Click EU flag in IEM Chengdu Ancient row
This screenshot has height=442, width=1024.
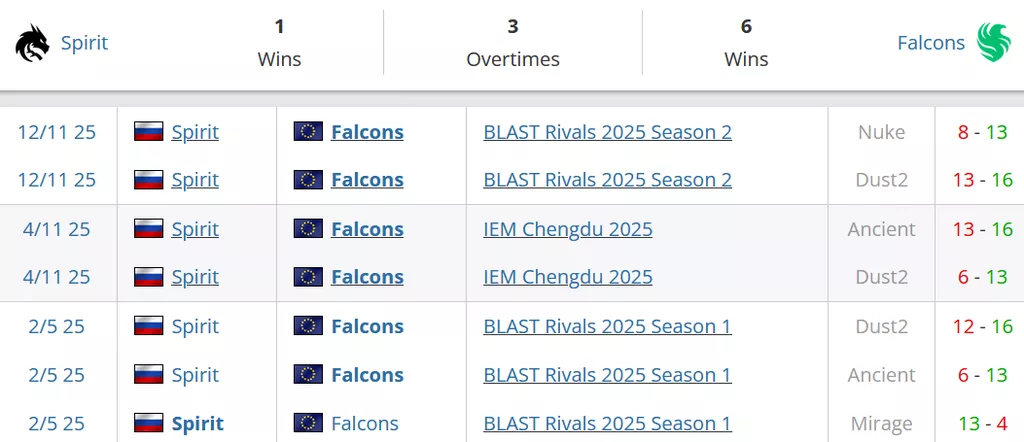[x=308, y=229]
